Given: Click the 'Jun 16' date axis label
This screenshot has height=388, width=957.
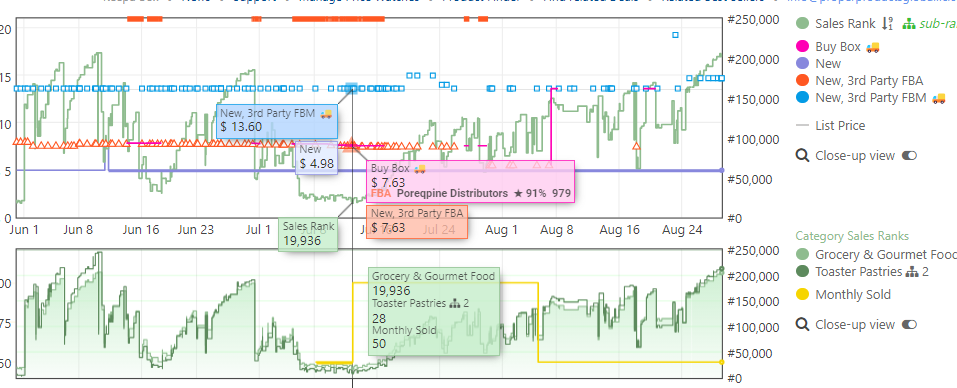Looking at the screenshot, I should tap(141, 230).
